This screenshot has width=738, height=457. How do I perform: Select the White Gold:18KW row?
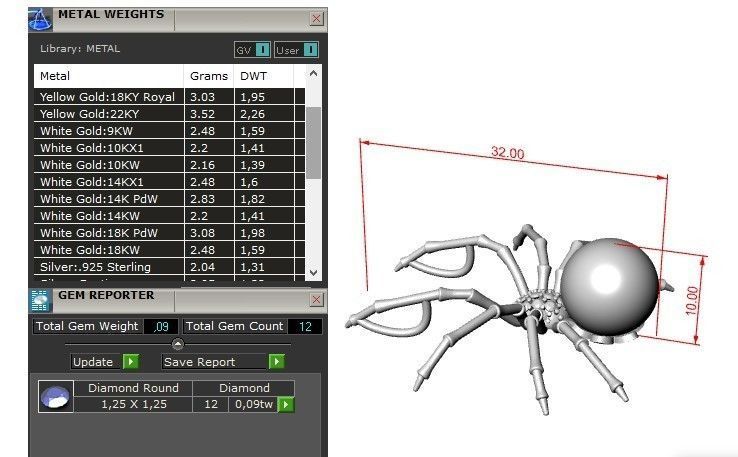click(169, 249)
